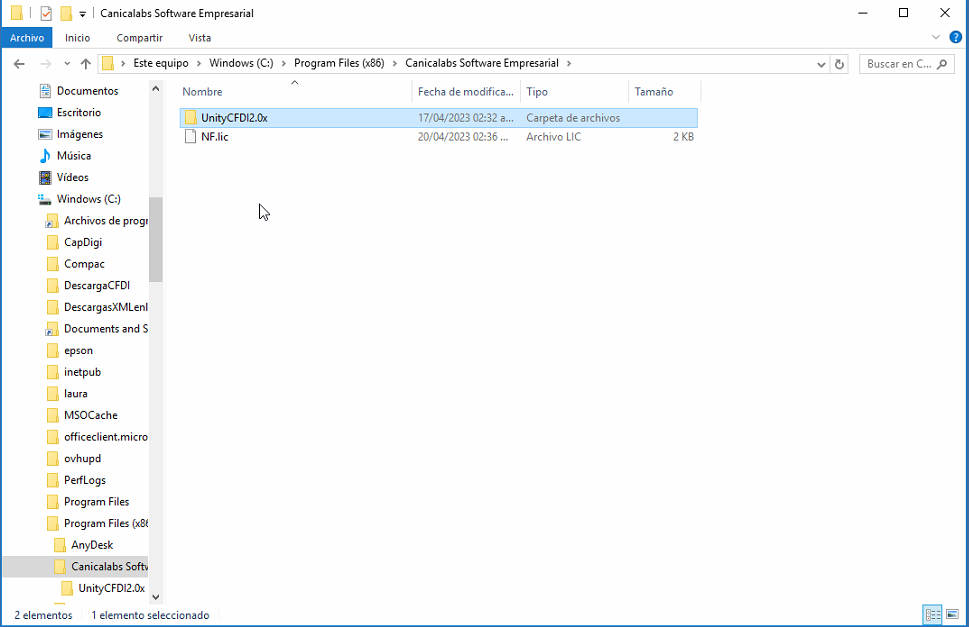Select the NF.lic file icon
Viewport: 969px width, 627px height.
coord(190,137)
